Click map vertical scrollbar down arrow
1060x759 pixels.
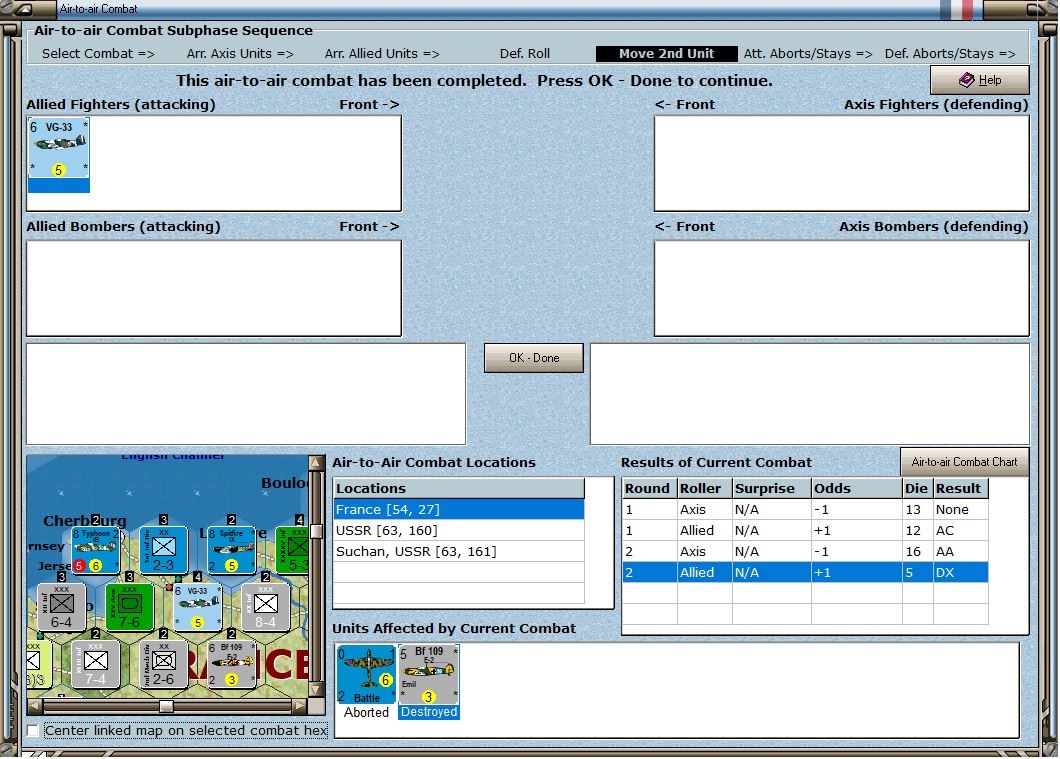click(x=316, y=690)
